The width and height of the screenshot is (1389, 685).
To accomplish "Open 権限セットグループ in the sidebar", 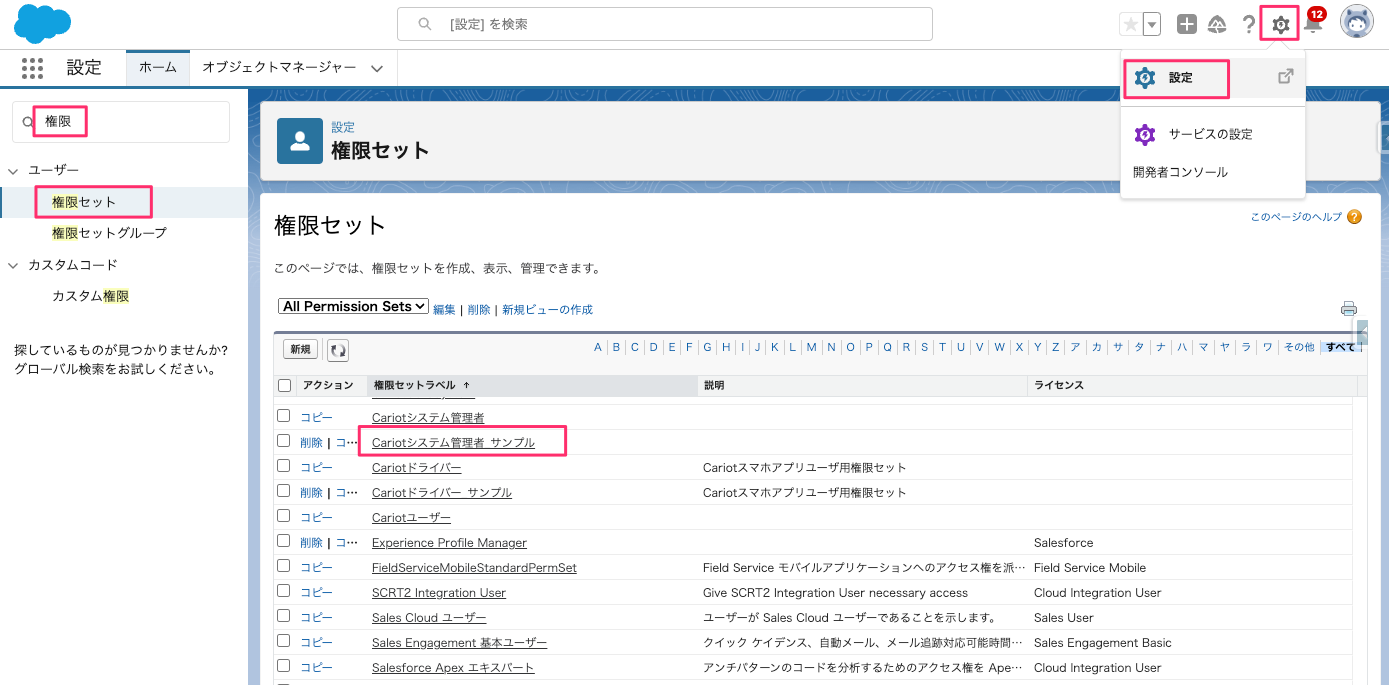I will tap(109, 233).
